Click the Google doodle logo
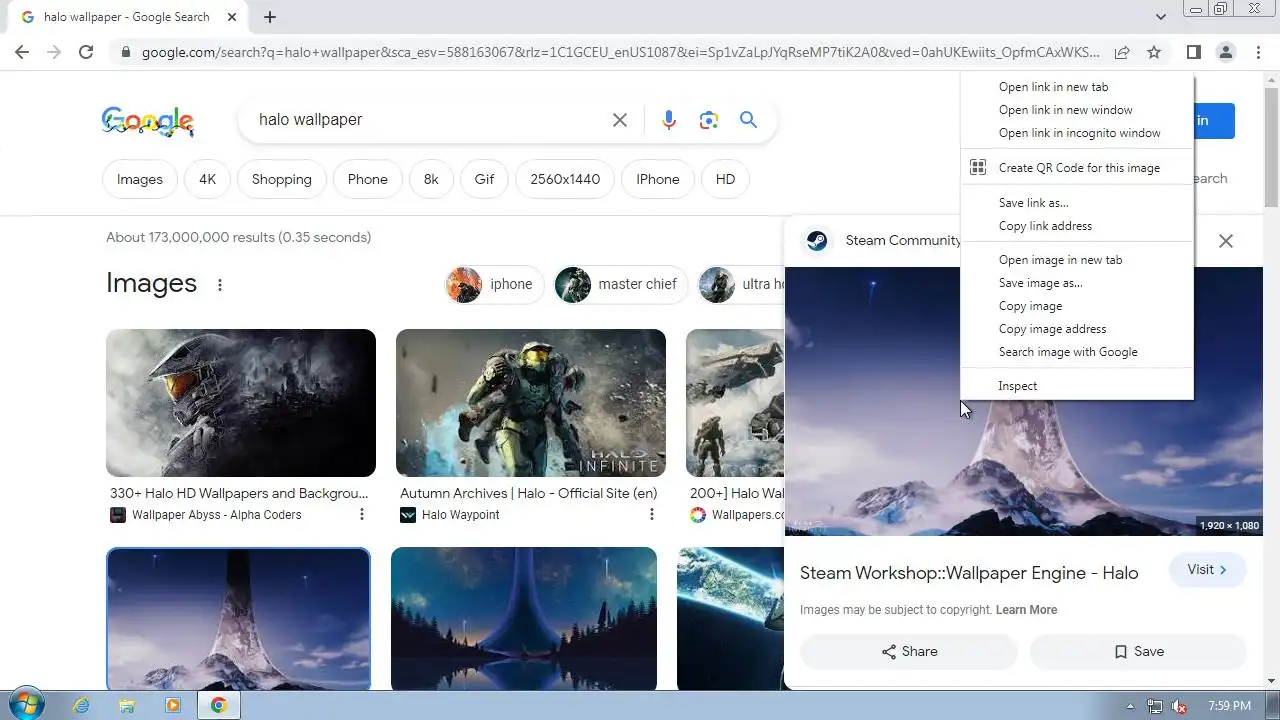 148,121
